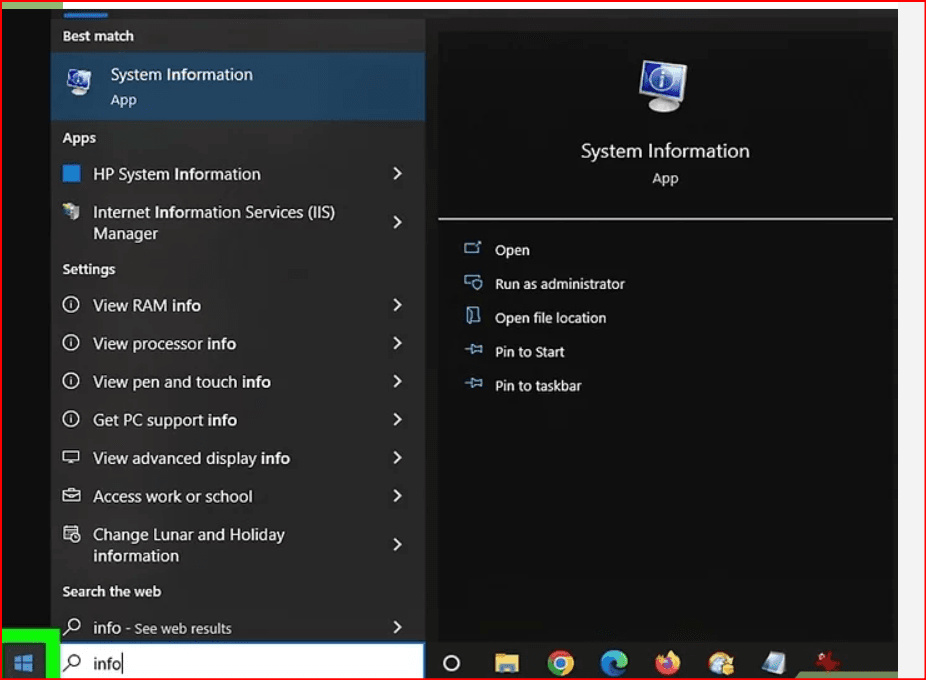This screenshot has width=926, height=680.
Task: Launch File Explorer from the taskbar
Action: [508, 663]
